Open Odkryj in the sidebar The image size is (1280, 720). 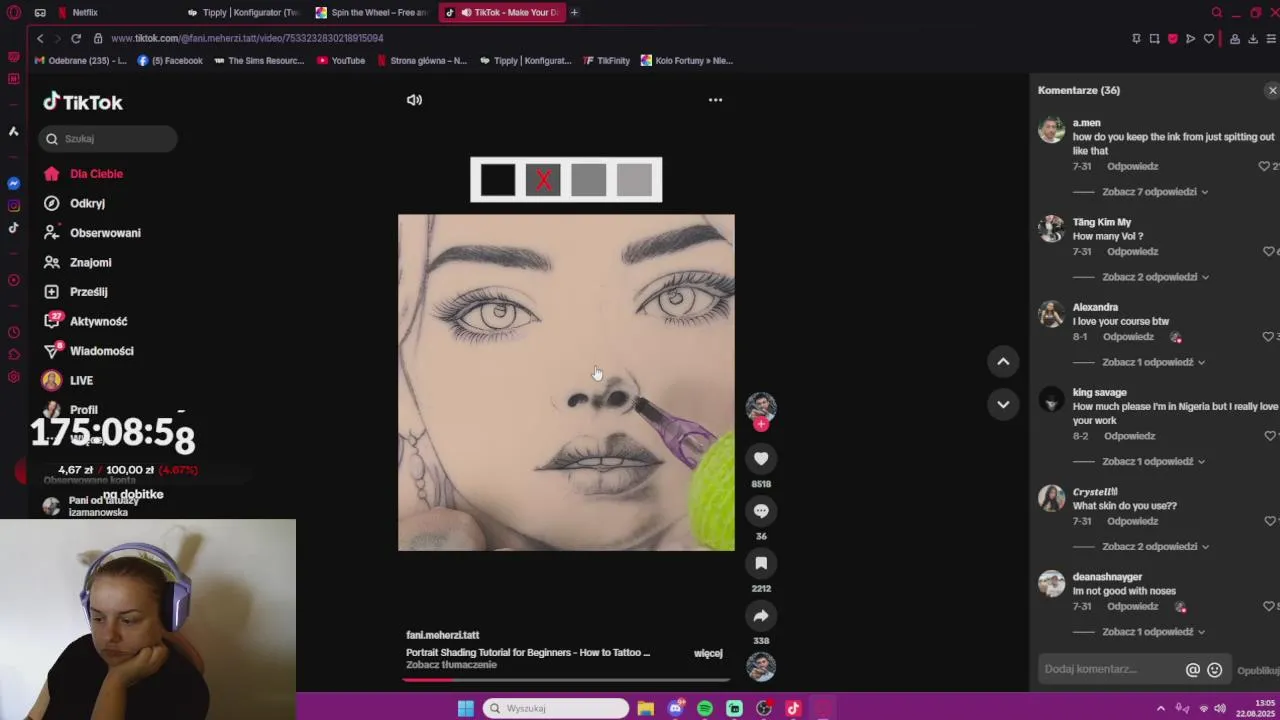(87, 203)
